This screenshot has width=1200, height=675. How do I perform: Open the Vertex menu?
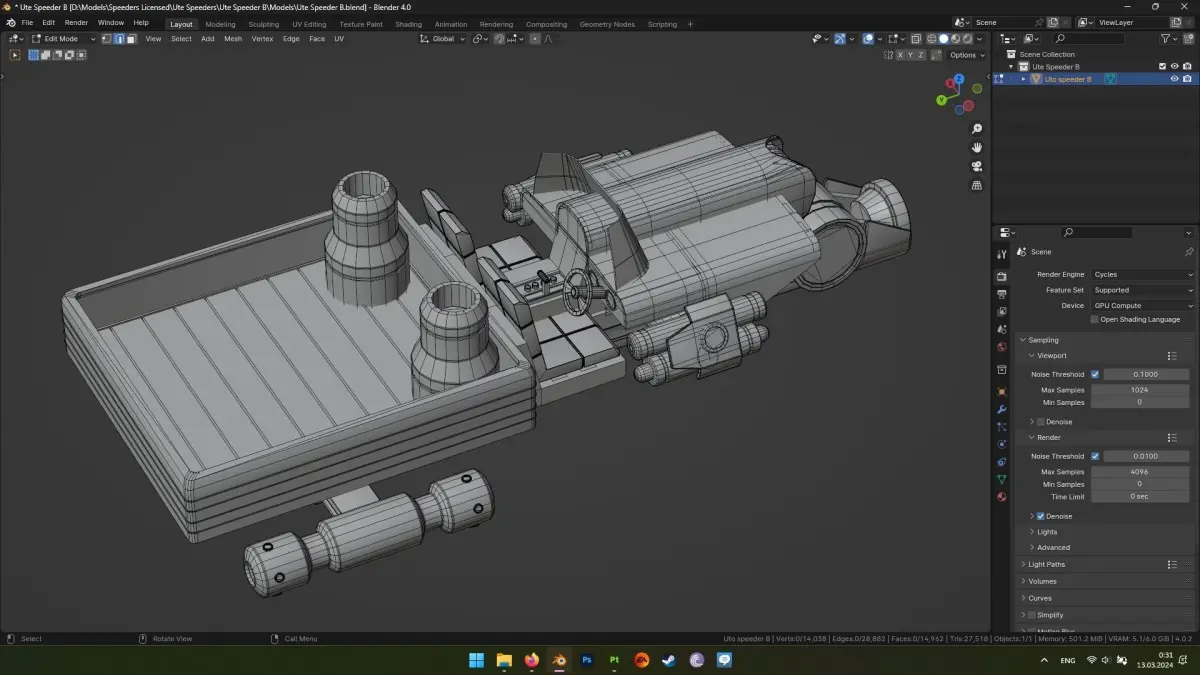coord(262,39)
